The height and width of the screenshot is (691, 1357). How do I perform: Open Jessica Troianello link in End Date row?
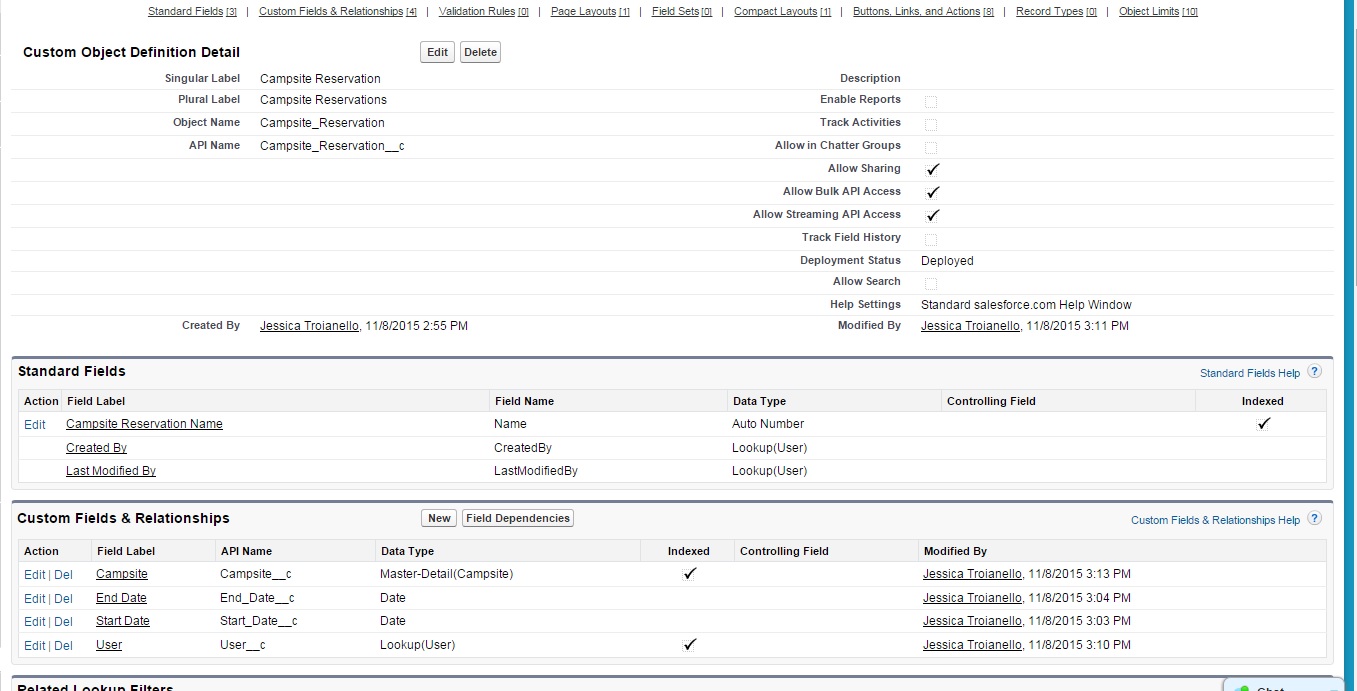(972, 598)
